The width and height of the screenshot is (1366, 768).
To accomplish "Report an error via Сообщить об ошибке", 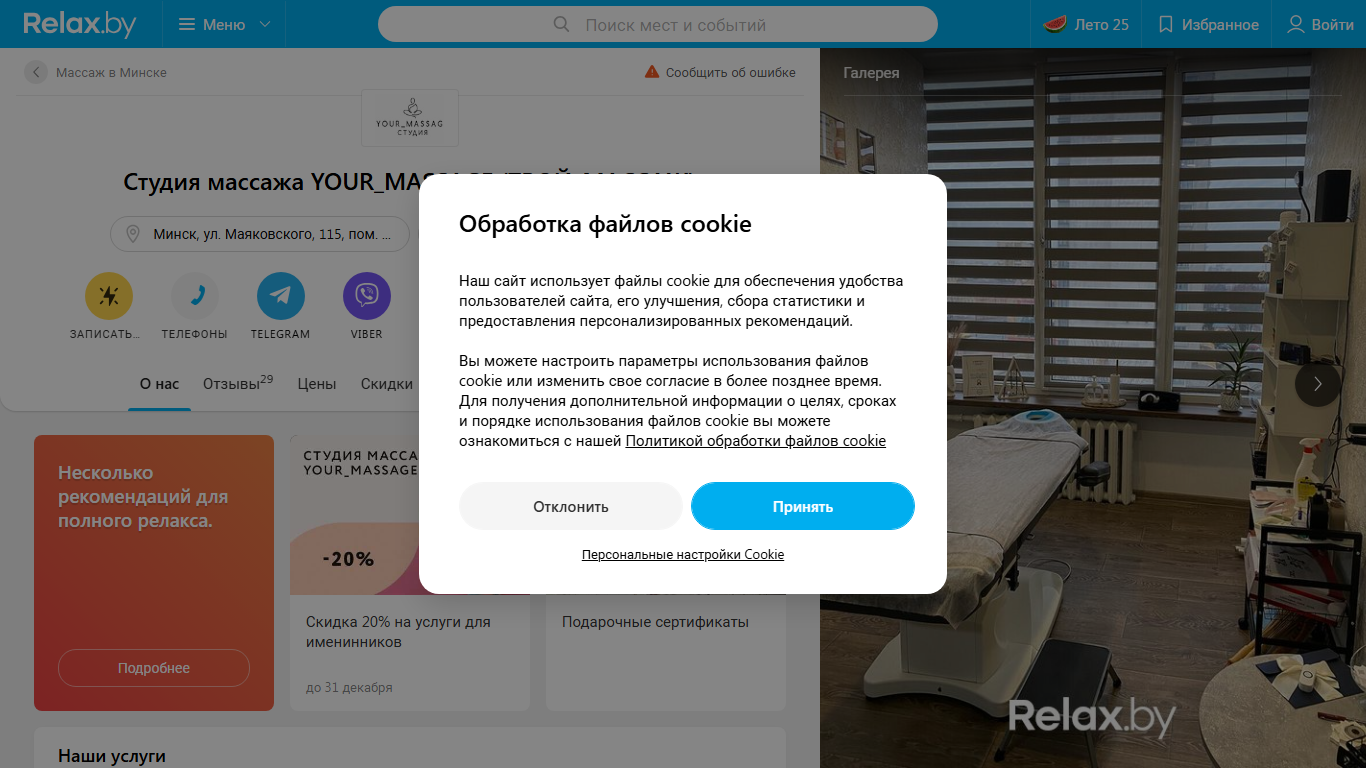I will (720, 72).
